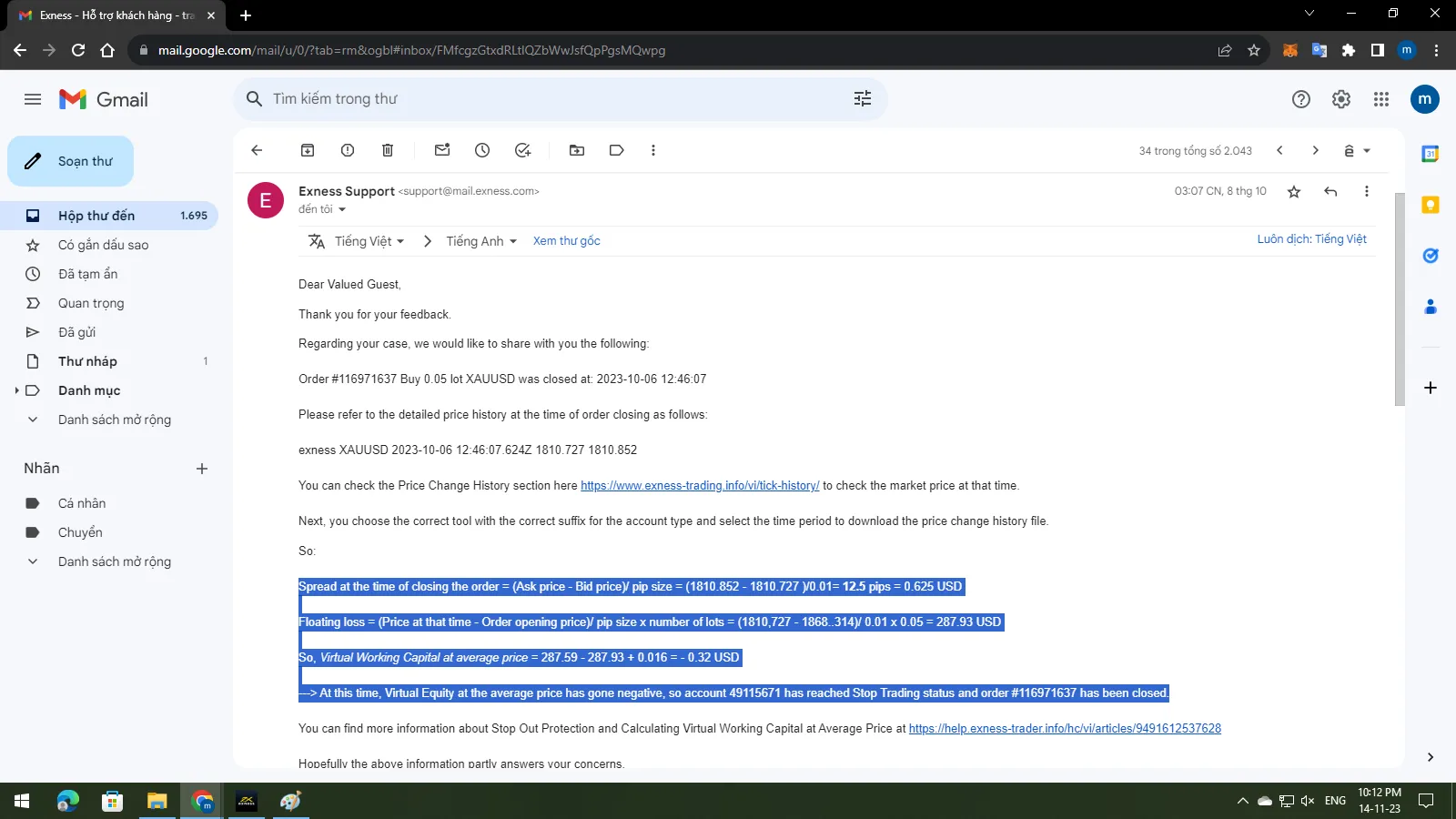The height and width of the screenshot is (819, 1456).
Task: Delete this email with trash icon
Action: [x=388, y=150]
